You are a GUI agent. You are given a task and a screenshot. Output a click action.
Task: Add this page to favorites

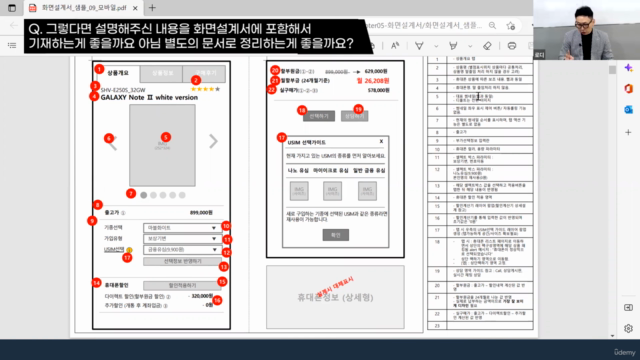pos(511,25)
